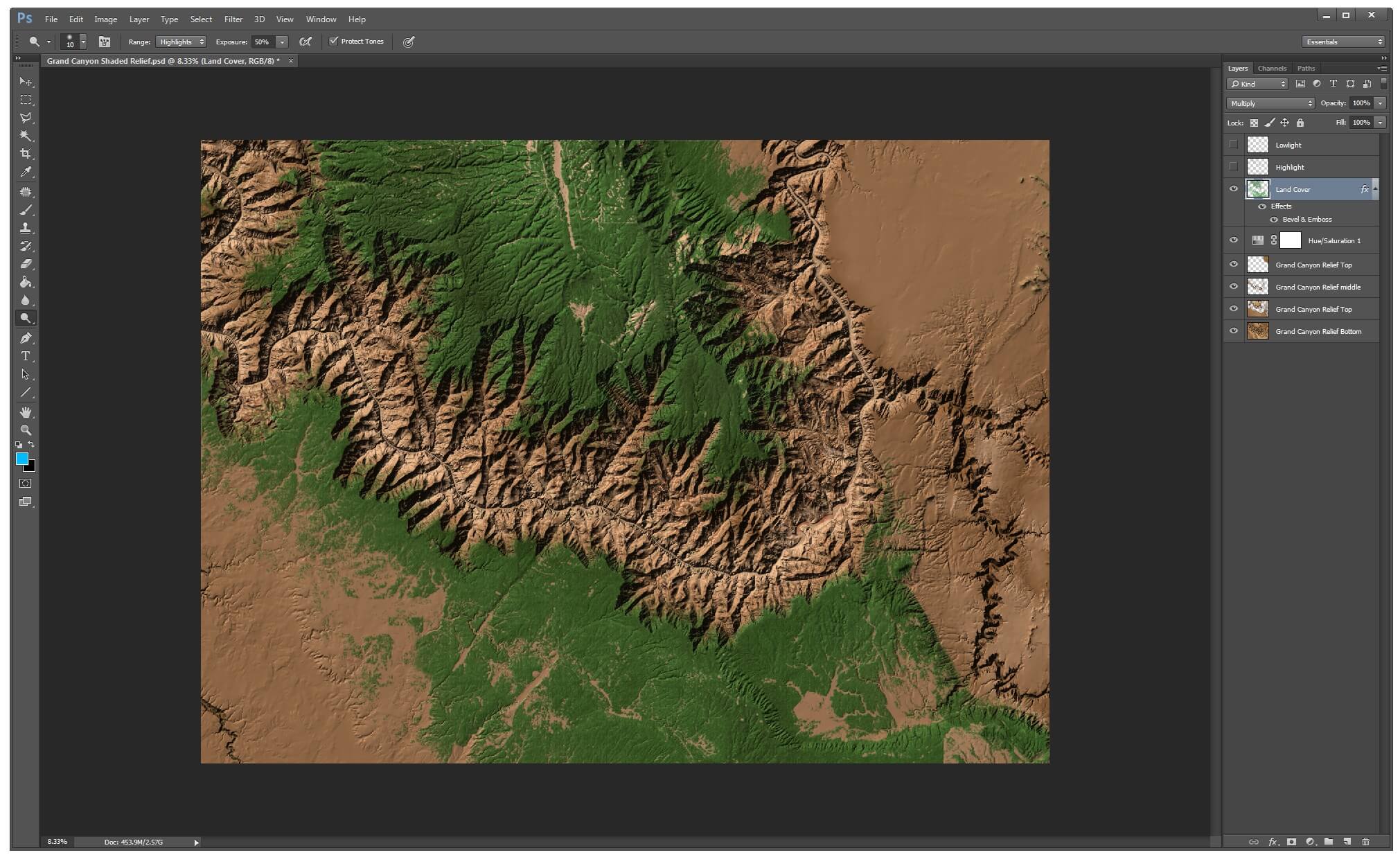Click the delete layer trash icon
This screenshot has width=1400, height=857.
point(1365,842)
